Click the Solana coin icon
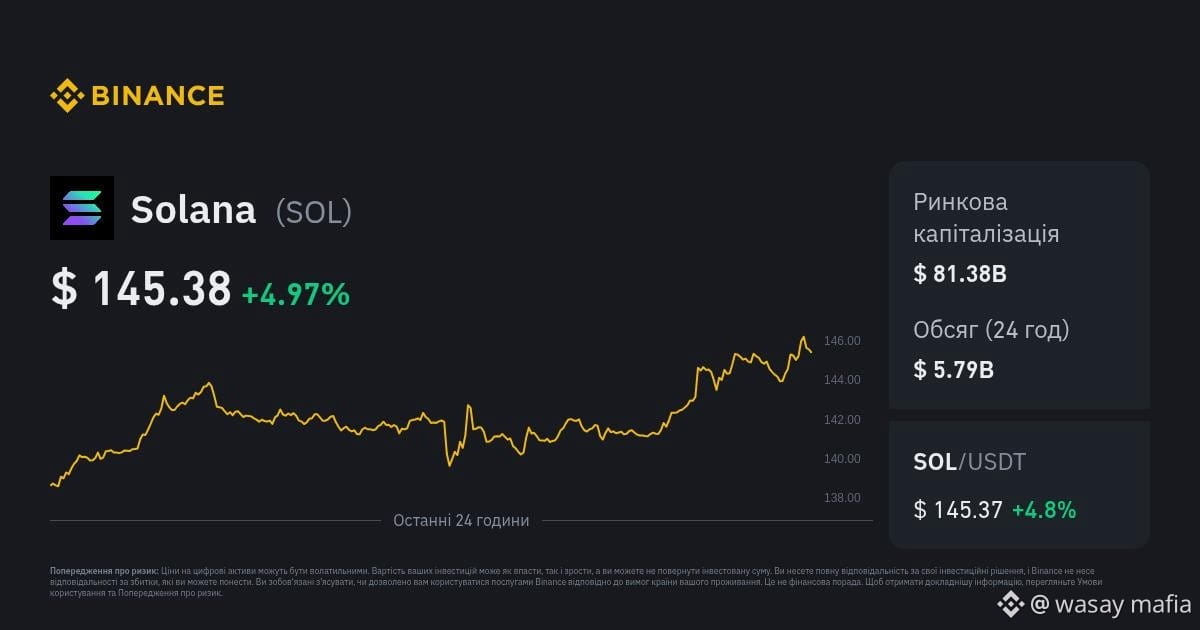Image resolution: width=1200 pixels, height=630 pixels. pyautogui.click(x=82, y=208)
